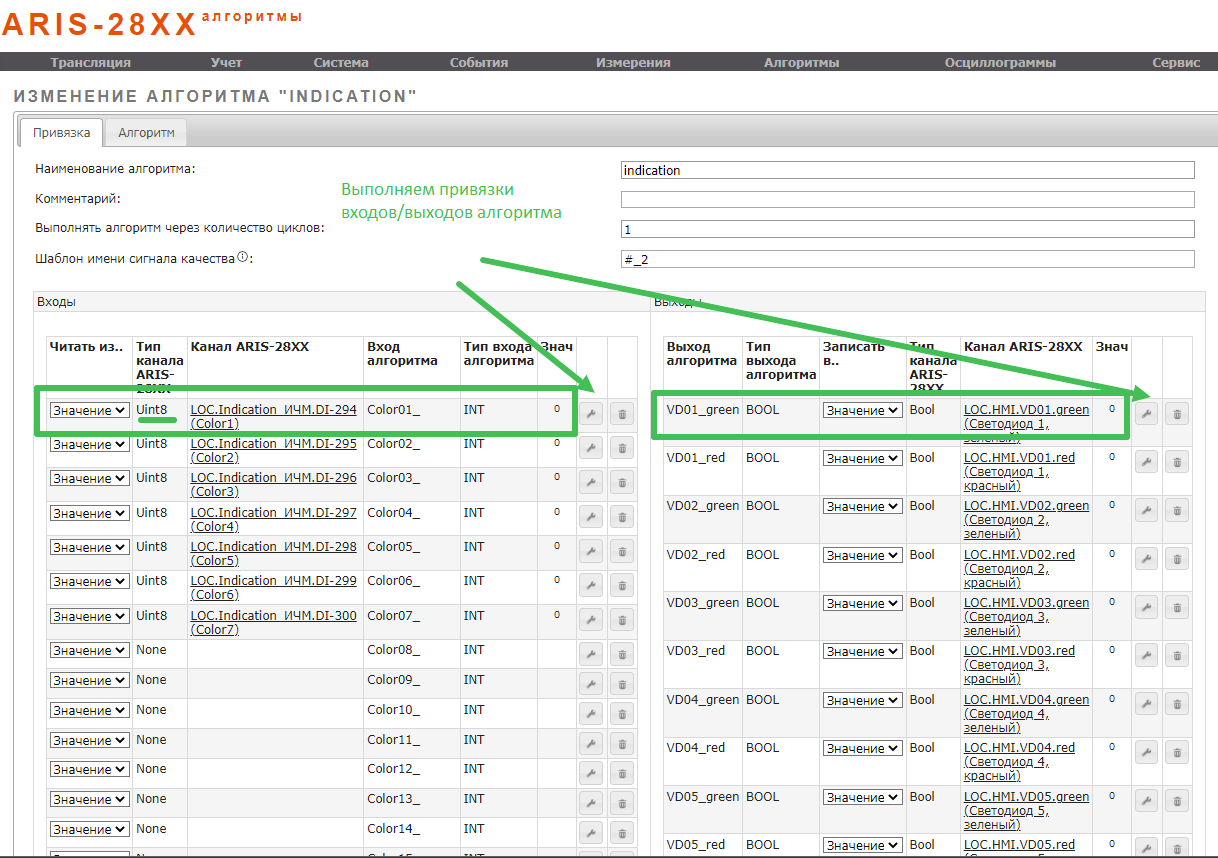Click the algorithm name field 'indication'
The width and height of the screenshot is (1218, 858).
(908, 170)
